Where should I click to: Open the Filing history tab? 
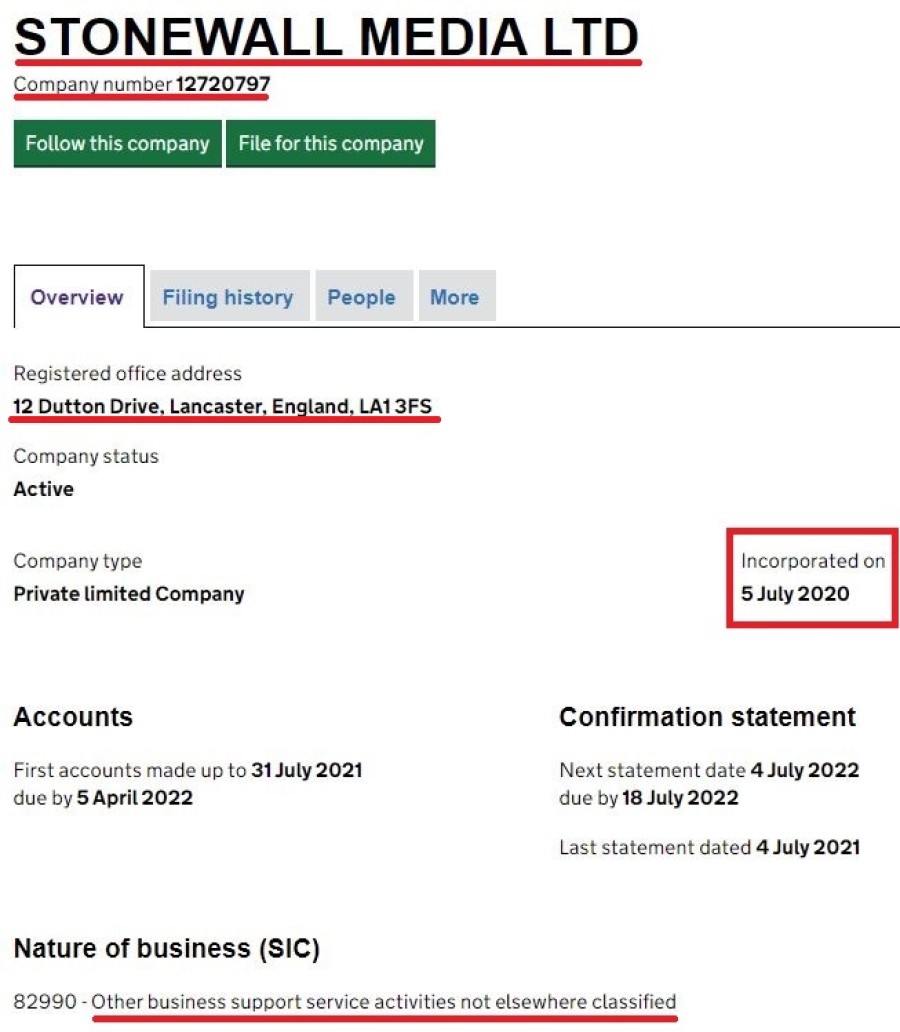coord(229,297)
